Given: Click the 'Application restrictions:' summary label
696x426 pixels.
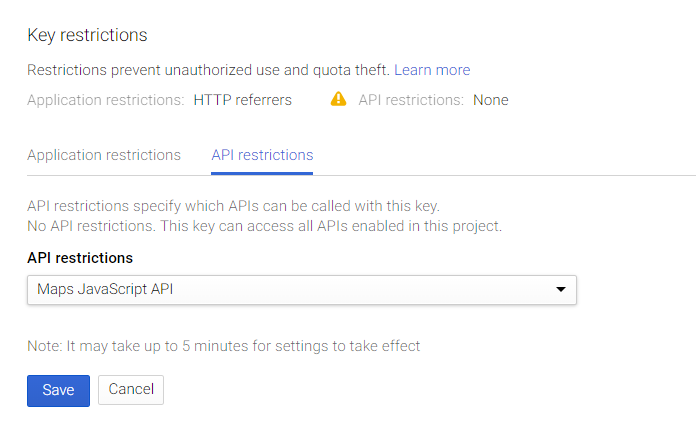Looking at the screenshot, I should pyautogui.click(x=106, y=100).
